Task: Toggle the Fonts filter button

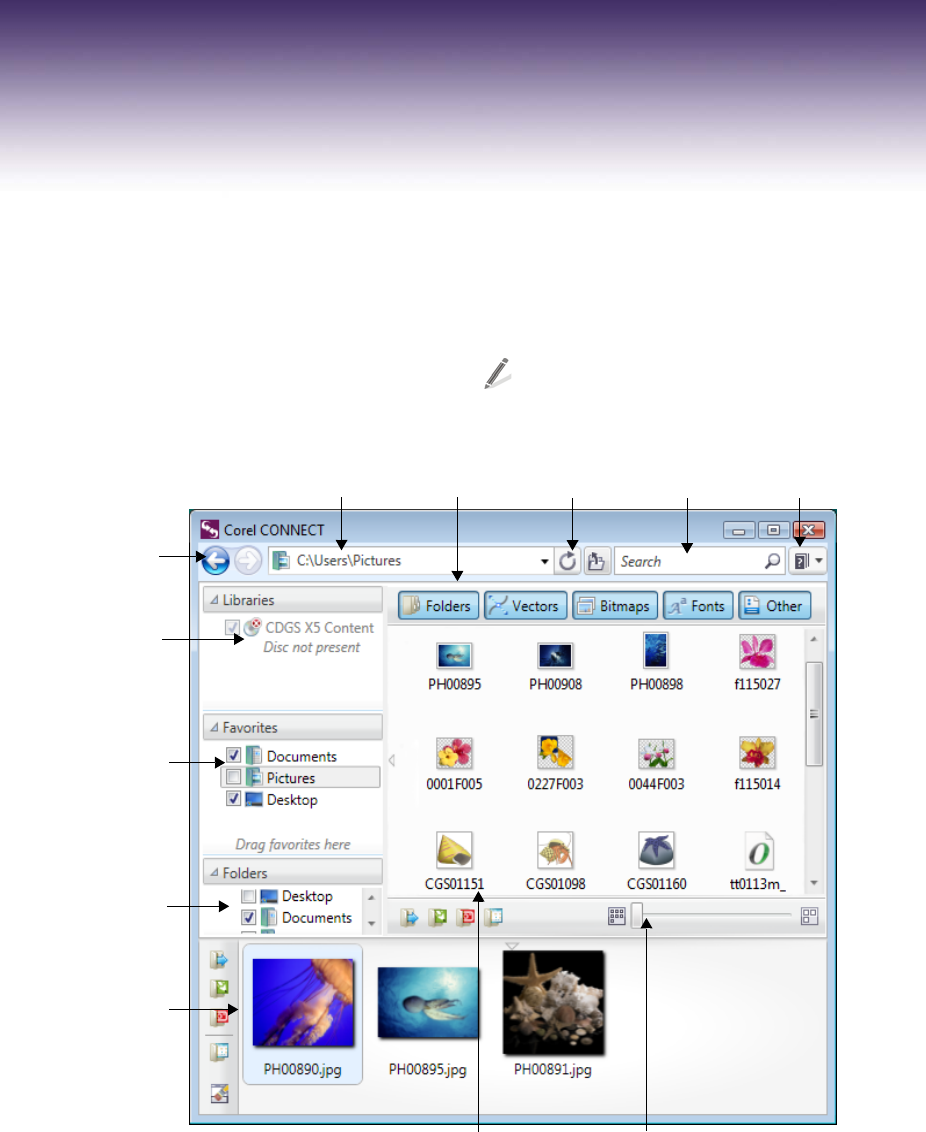Action: [698, 606]
